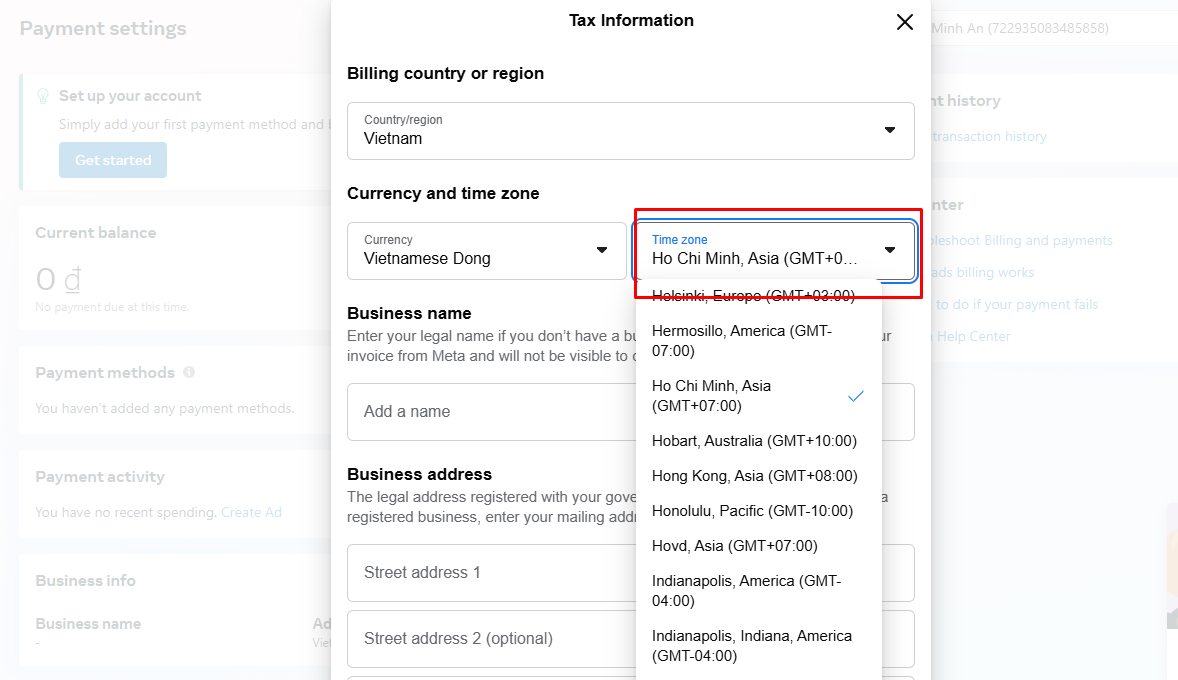
Task: Open the Help Center link
Action: (x=973, y=337)
